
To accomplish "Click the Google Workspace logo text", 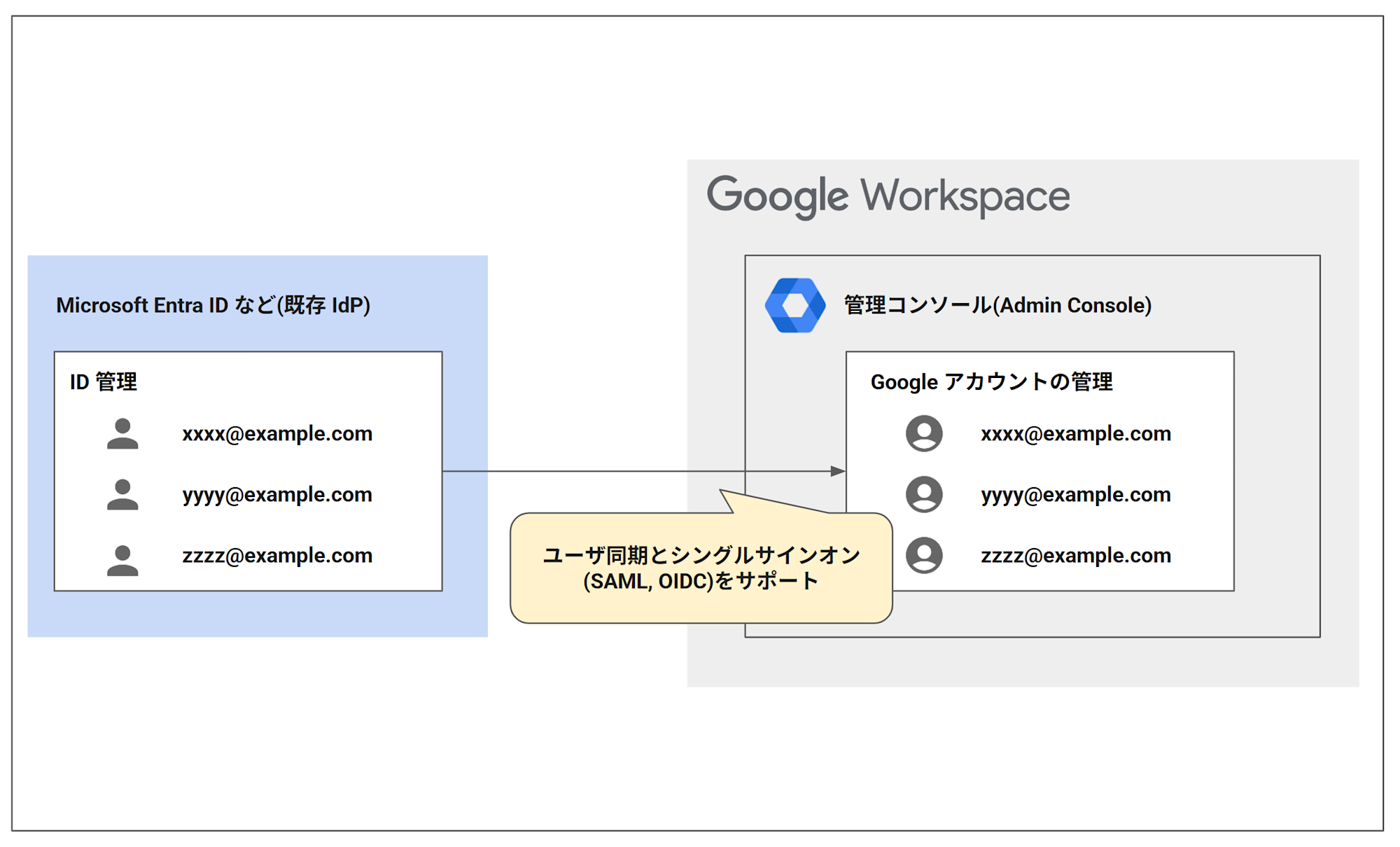I will 888,197.
